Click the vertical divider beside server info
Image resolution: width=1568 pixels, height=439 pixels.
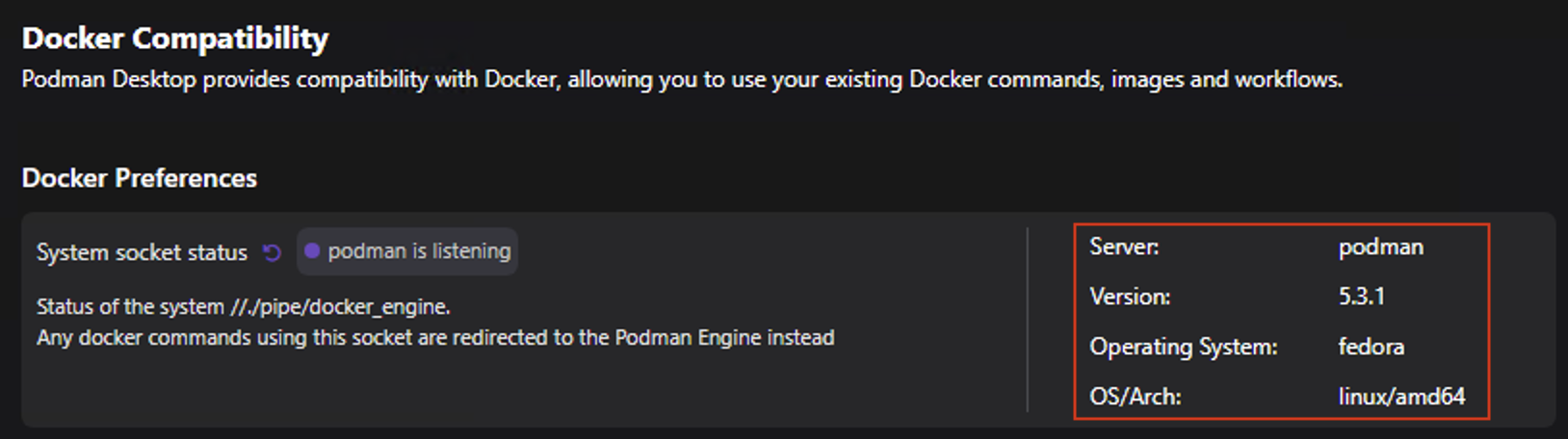[1028, 320]
